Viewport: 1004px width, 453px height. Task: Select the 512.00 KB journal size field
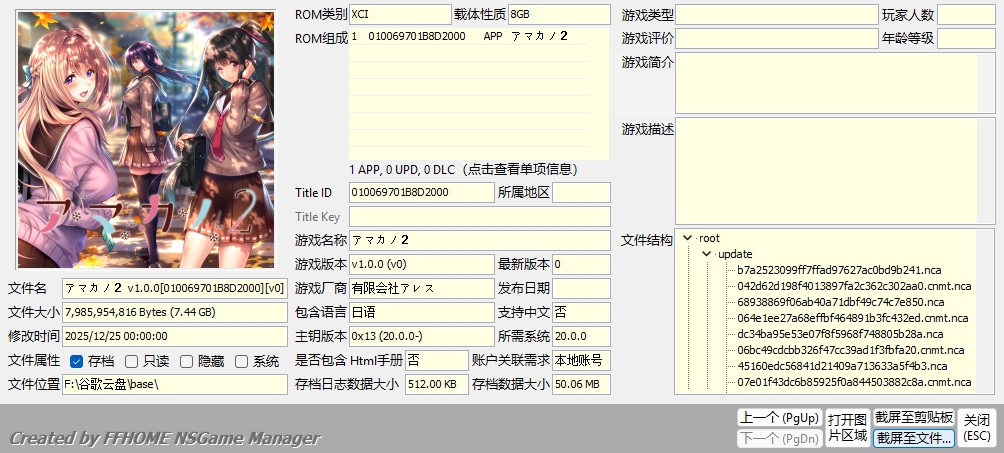(x=437, y=384)
